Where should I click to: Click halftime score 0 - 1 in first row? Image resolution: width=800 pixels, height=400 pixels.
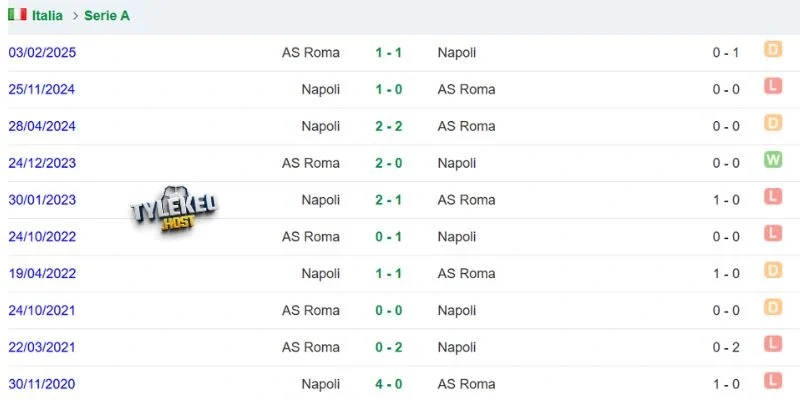pos(726,53)
